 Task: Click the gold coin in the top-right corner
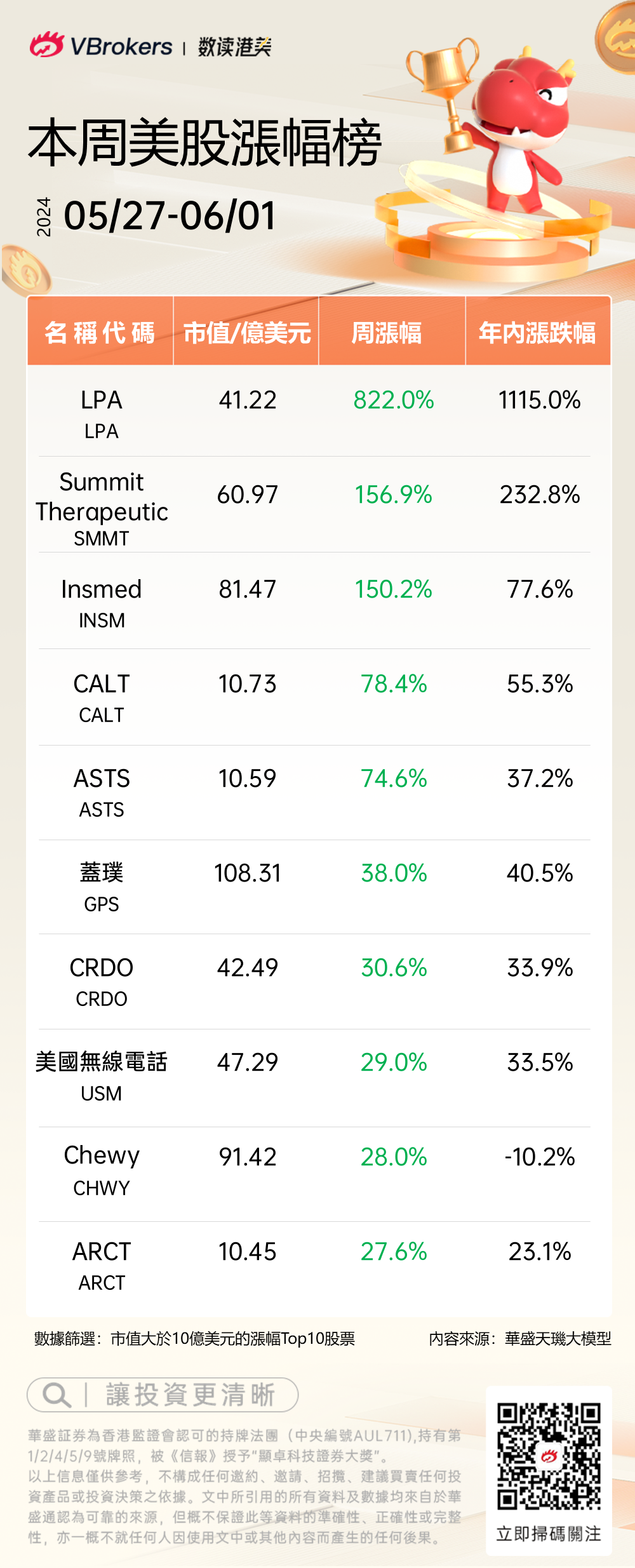(617, 37)
